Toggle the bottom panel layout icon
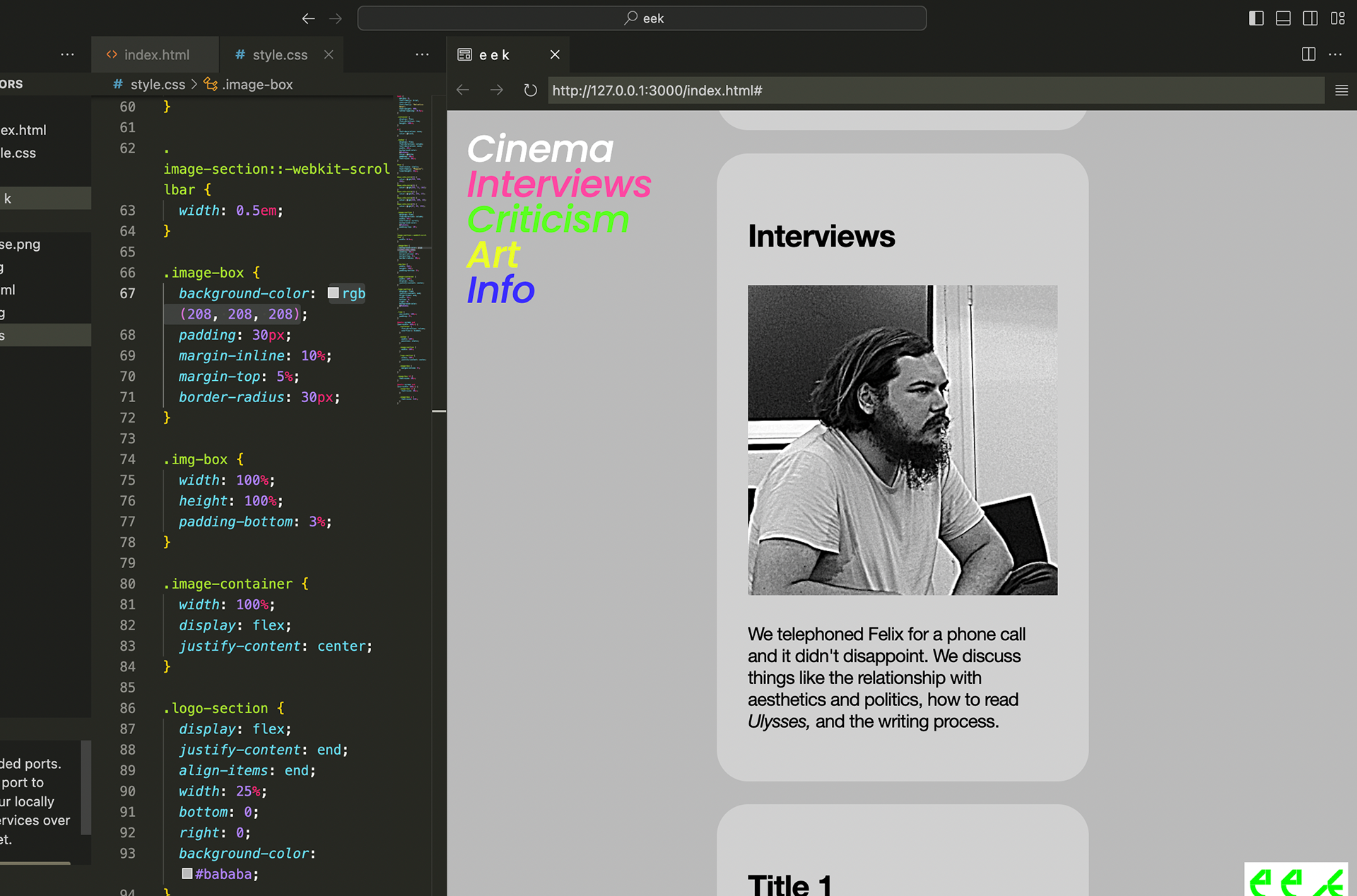The height and width of the screenshot is (896, 1357). point(1283,18)
